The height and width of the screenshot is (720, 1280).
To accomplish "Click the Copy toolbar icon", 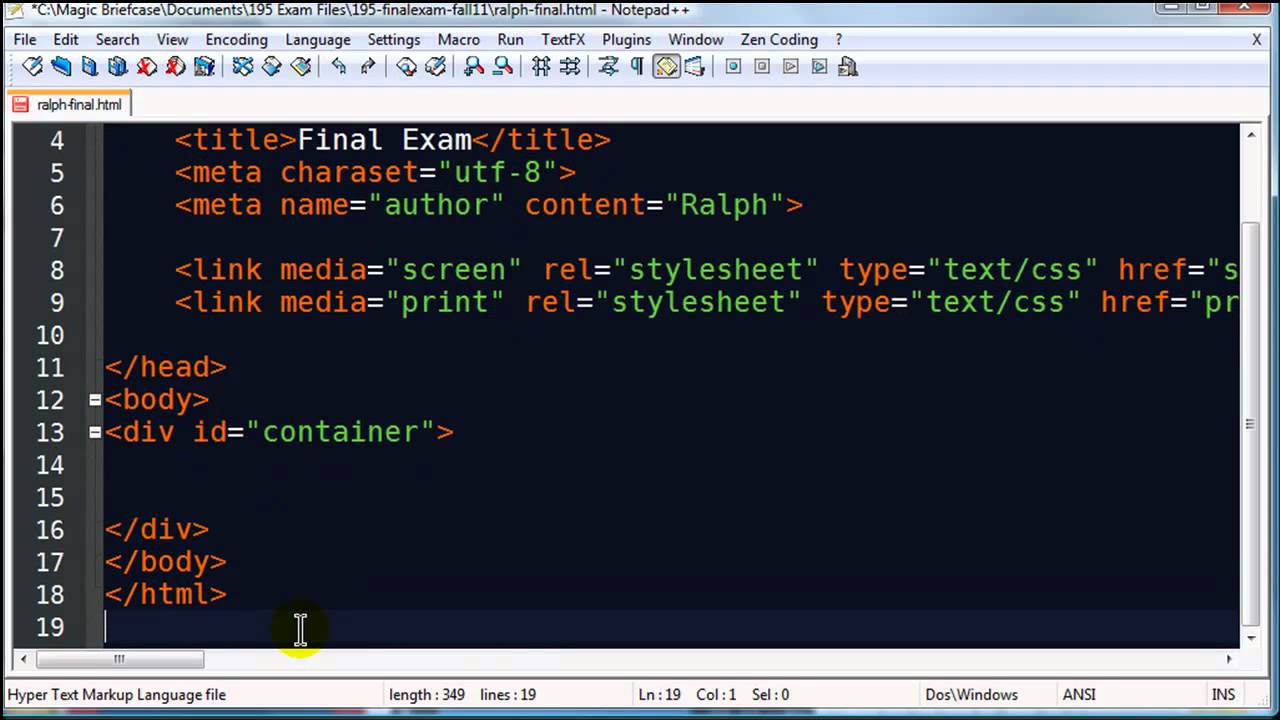I will [x=271, y=67].
